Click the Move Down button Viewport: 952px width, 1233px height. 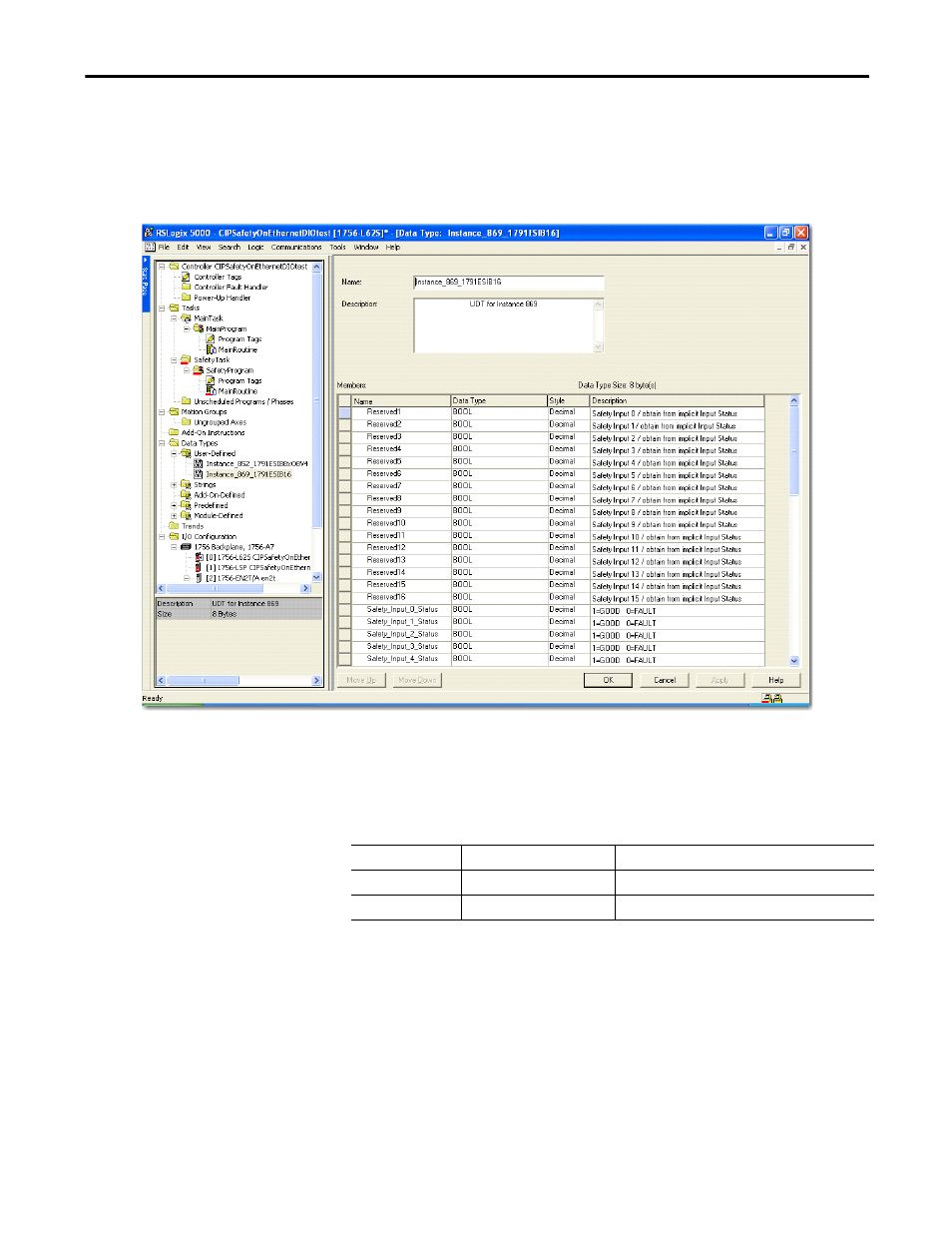pyautogui.click(x=417, y=680)
